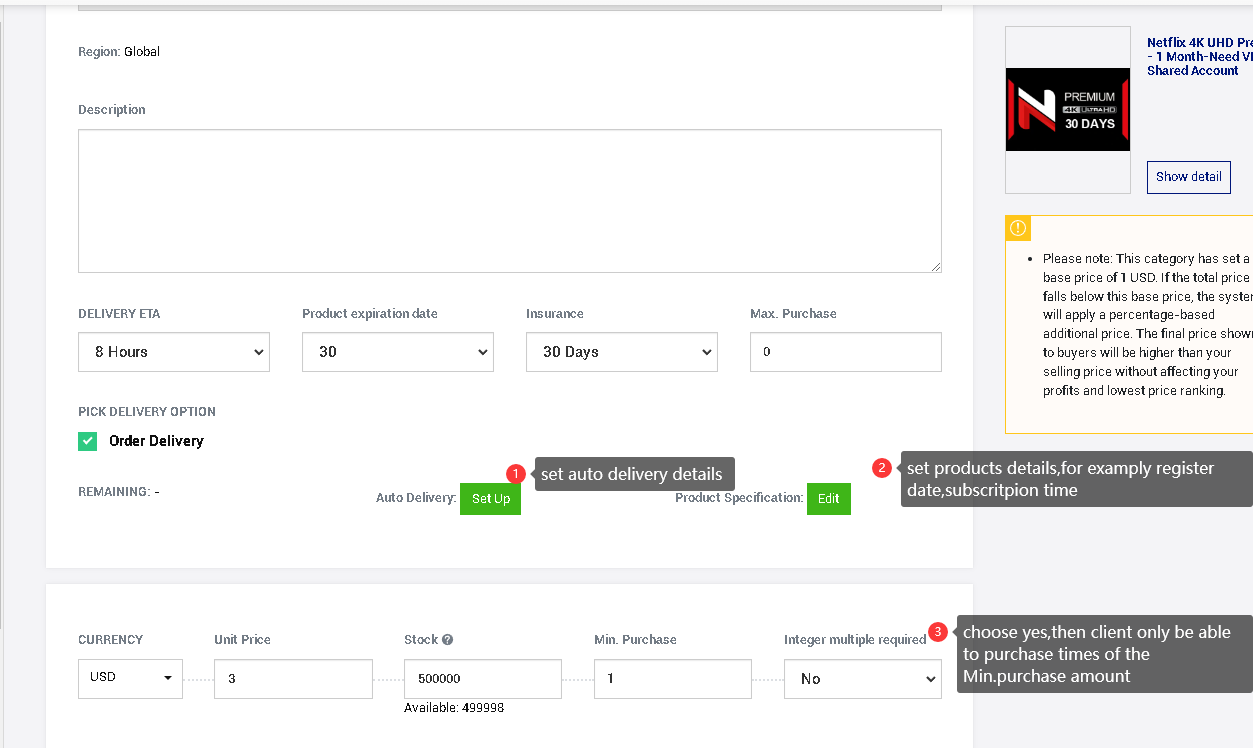Toggle the Order Delivery checkbox
The height and width of the screenshot is (748, 1253).
point(88,441)
